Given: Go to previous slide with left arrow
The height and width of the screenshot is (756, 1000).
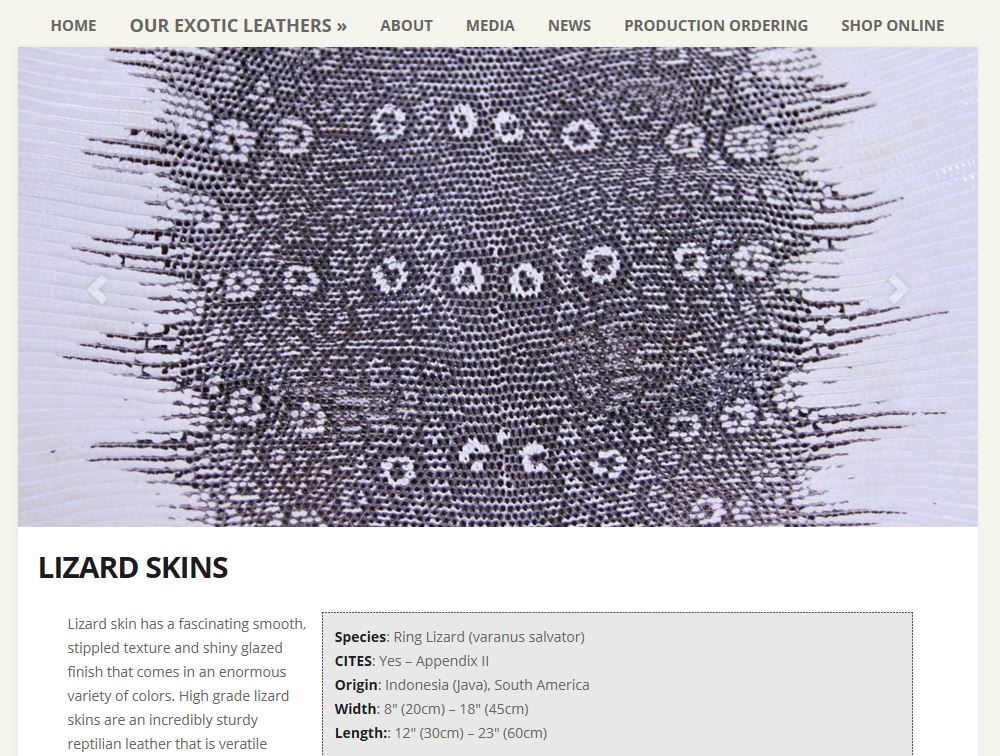Looking at the screenshot, I should pyautogui.click(x=97, y=290).
